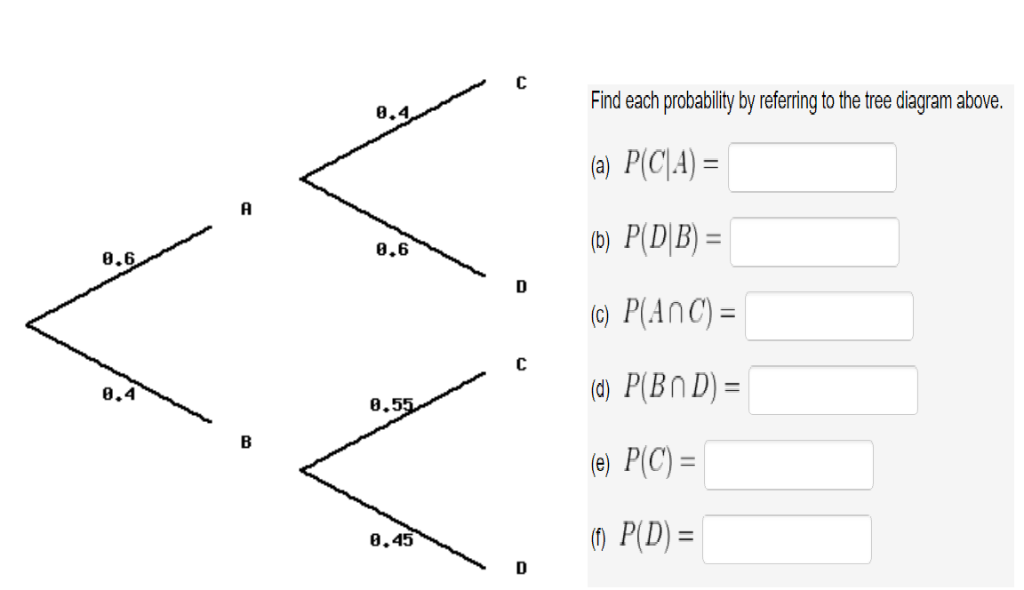This screenshot has height=590, width=1024.
Task: Click the input field for P(D)
Action: [x=787, y=538]
